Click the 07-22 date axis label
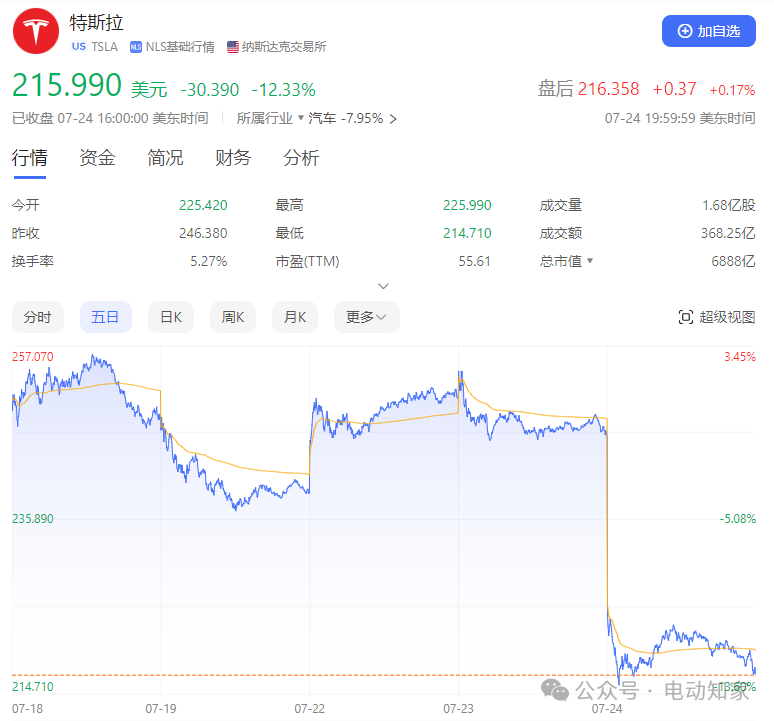 click(x=310, y=709)
